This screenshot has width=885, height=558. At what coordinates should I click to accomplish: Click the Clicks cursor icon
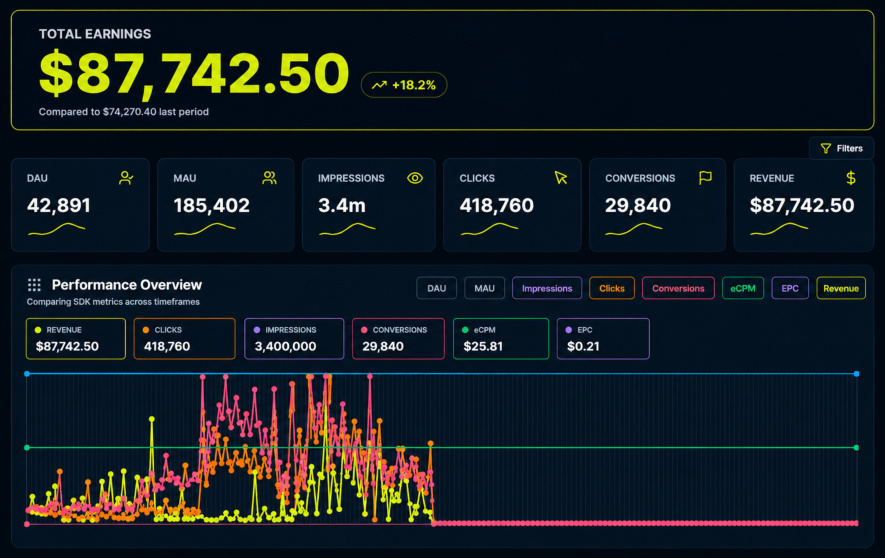(x=560, y=178)
